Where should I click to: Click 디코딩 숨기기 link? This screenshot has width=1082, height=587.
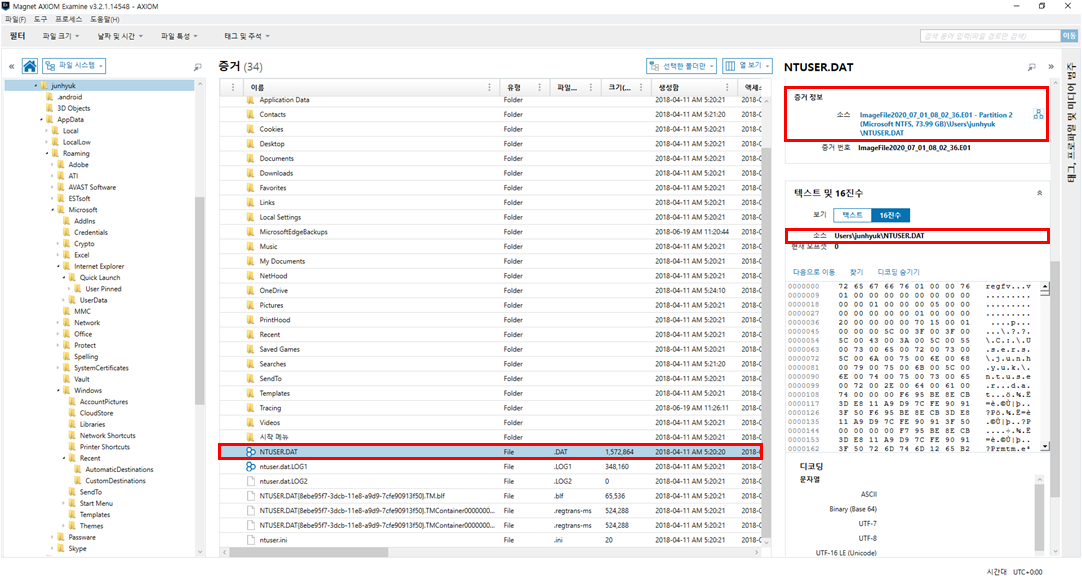tap(898, 272)
